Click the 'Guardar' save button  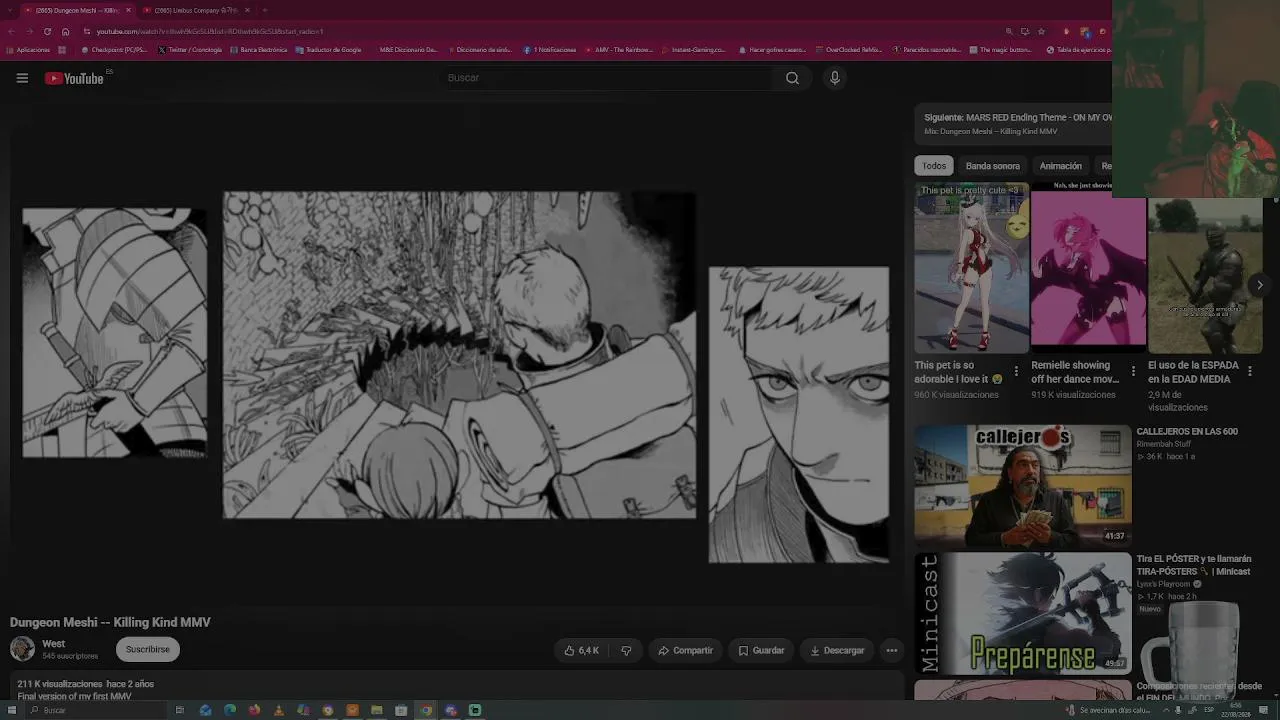pos(761,650)
